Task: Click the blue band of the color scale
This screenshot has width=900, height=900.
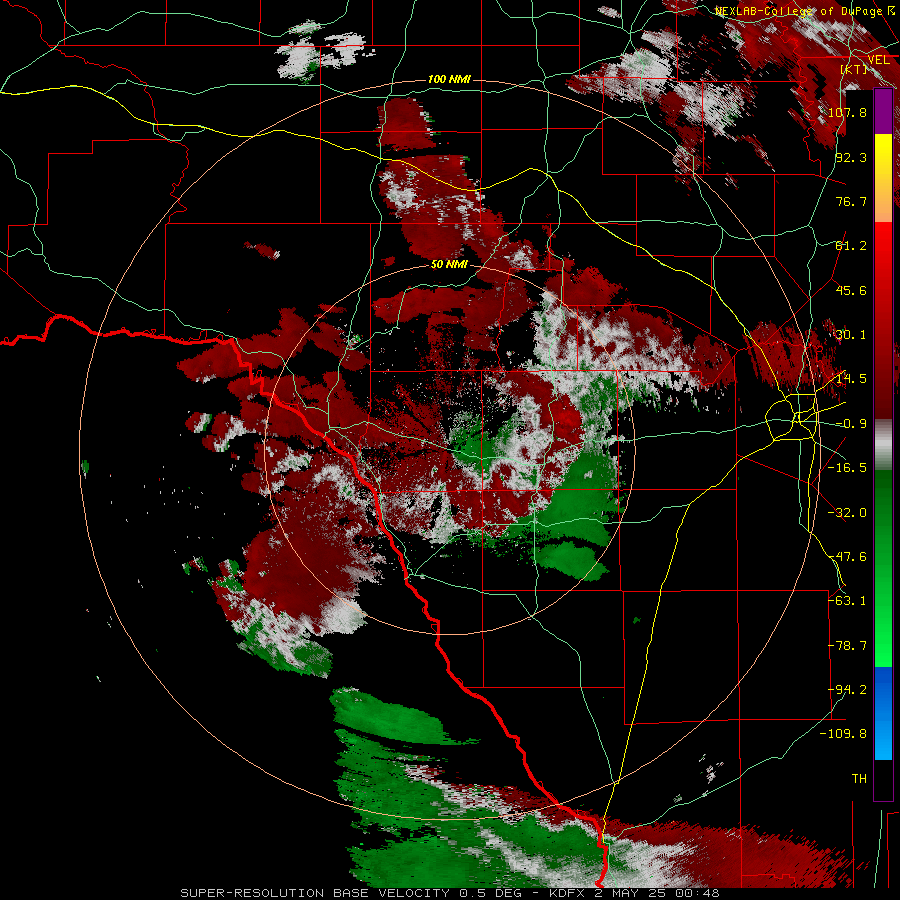Action: click(x=883, y=713)
